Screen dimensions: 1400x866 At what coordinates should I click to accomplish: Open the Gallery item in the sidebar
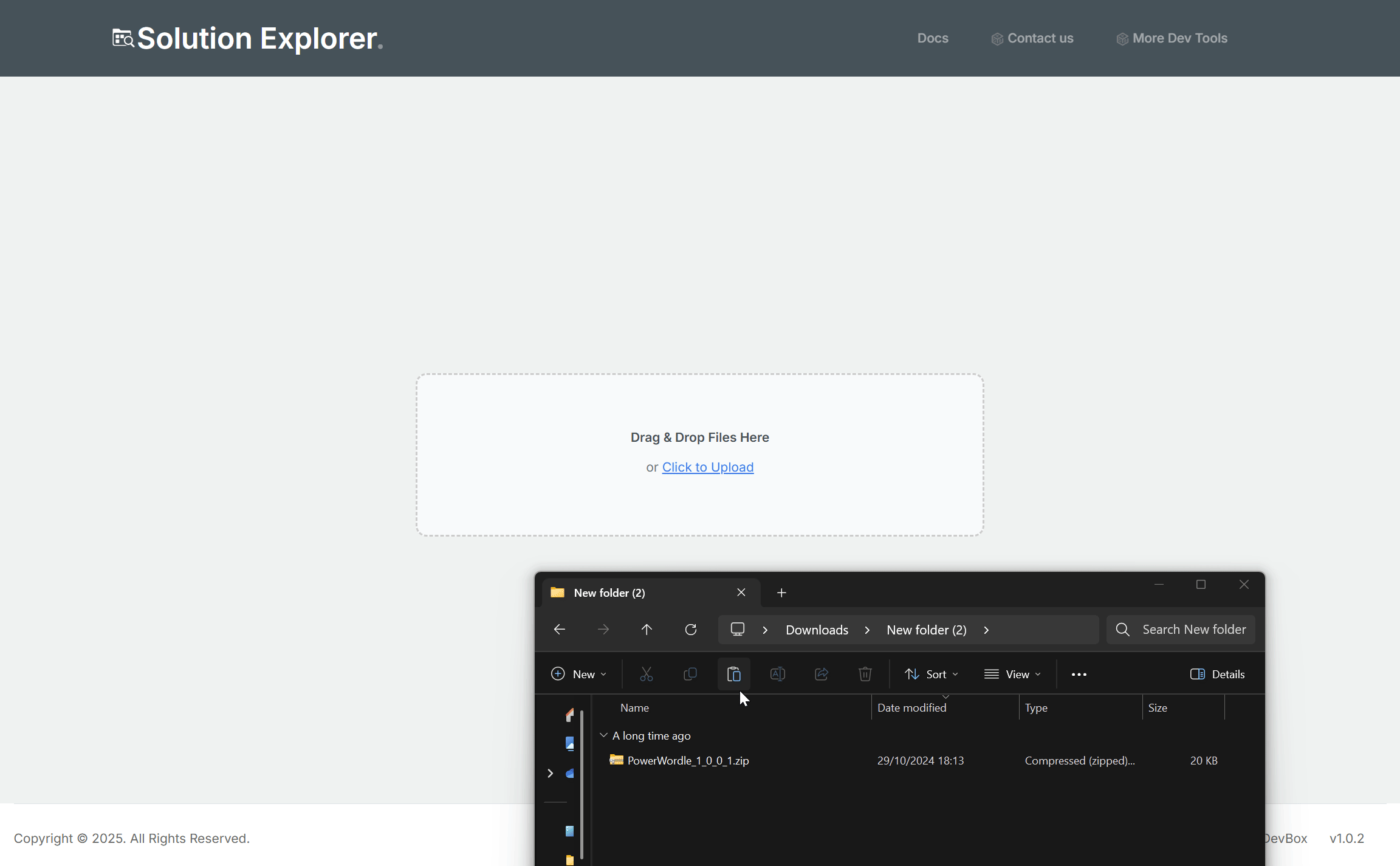(x=569, y=743)
